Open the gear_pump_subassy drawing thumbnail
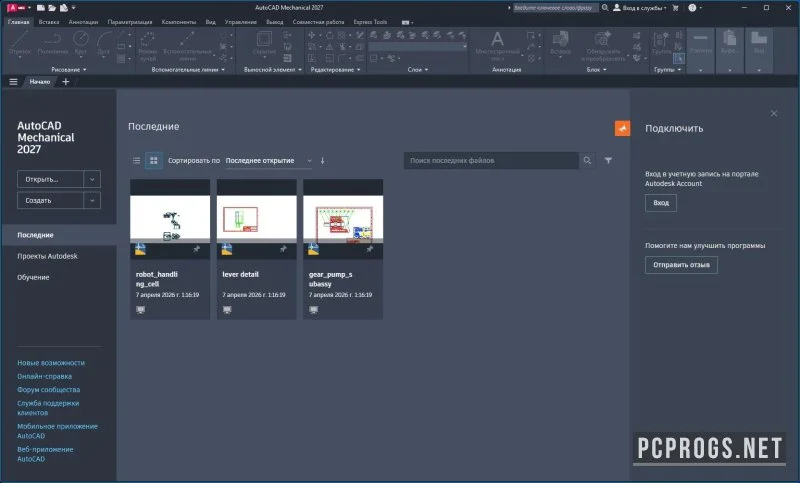The width and height of the screenshot is (800, 483). [x=343, y=219]
